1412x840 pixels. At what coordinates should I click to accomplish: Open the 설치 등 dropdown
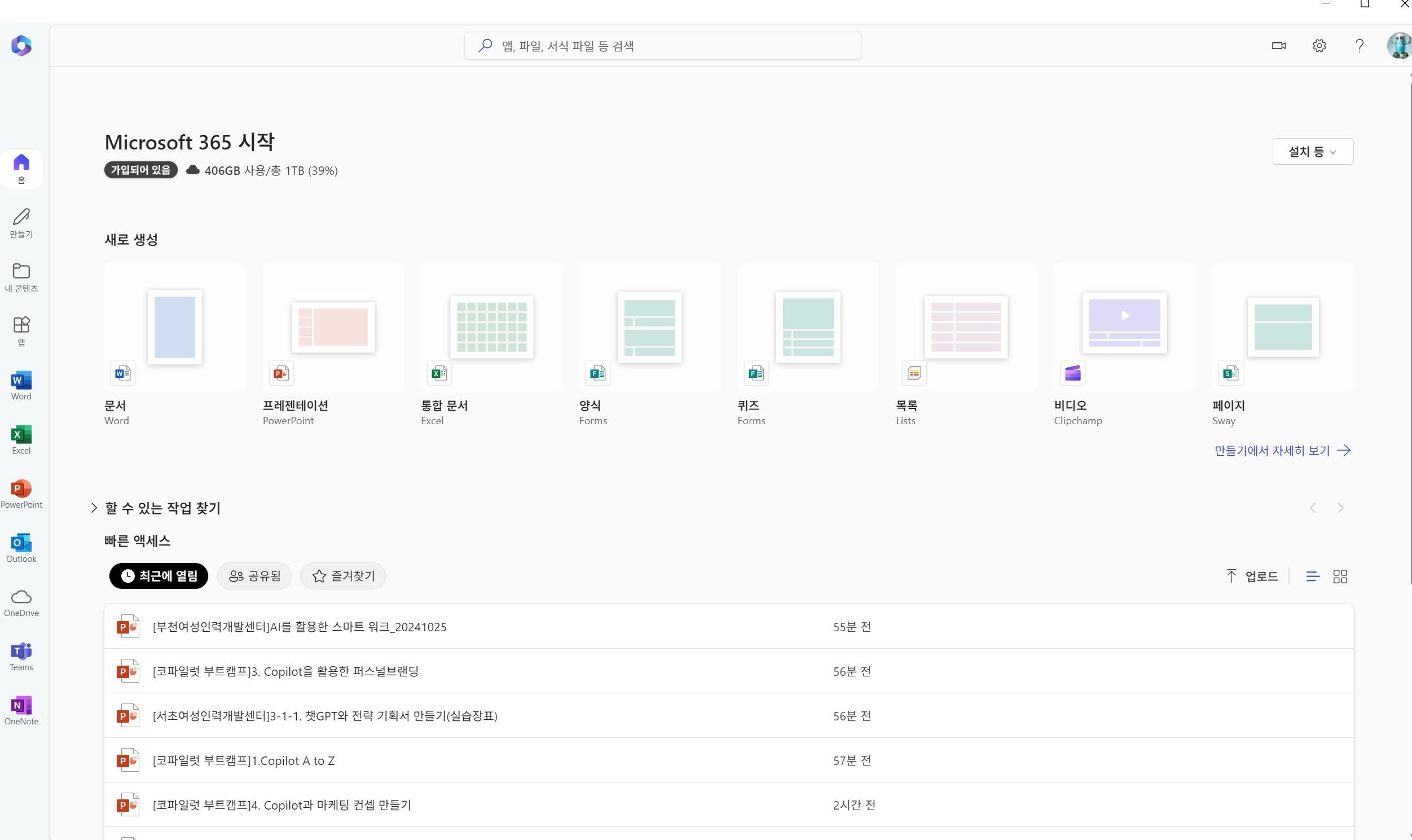[1312, 151]
